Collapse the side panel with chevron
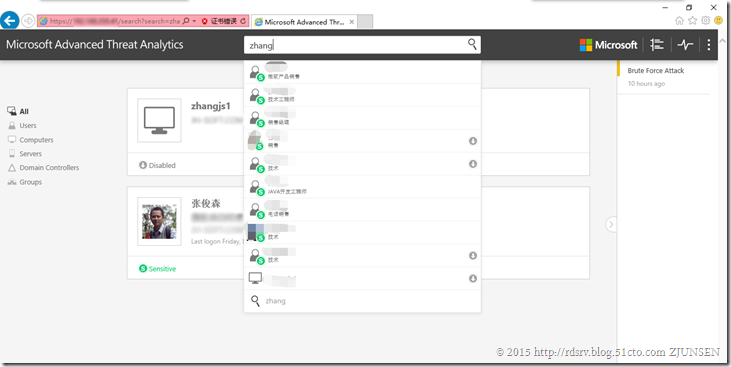This screenshot has width=731, height=367. click(611, 224)
